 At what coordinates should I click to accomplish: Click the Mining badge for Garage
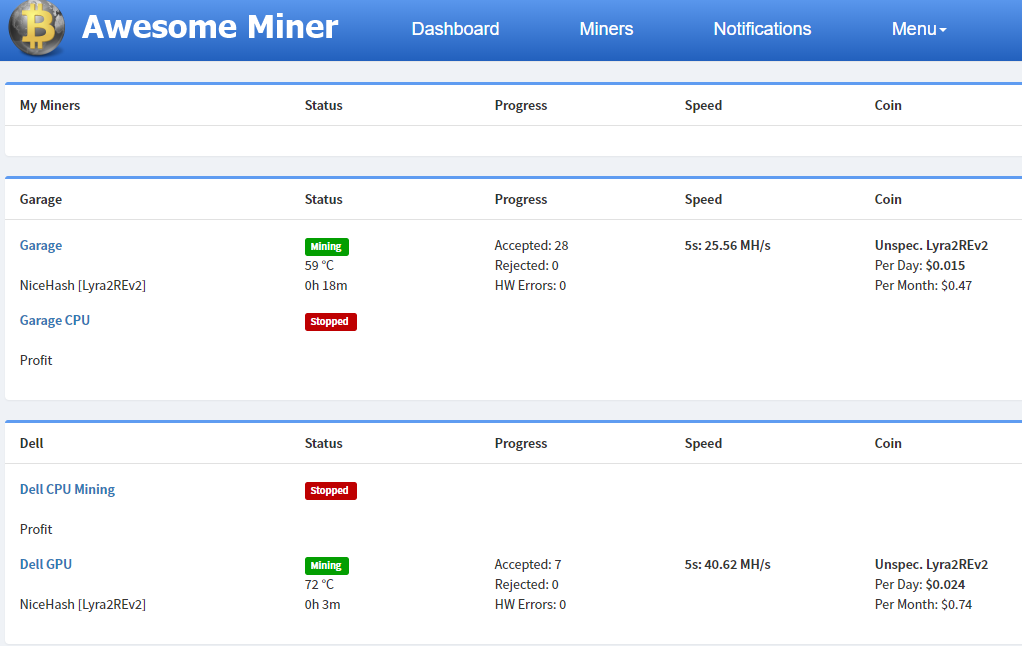327,246
